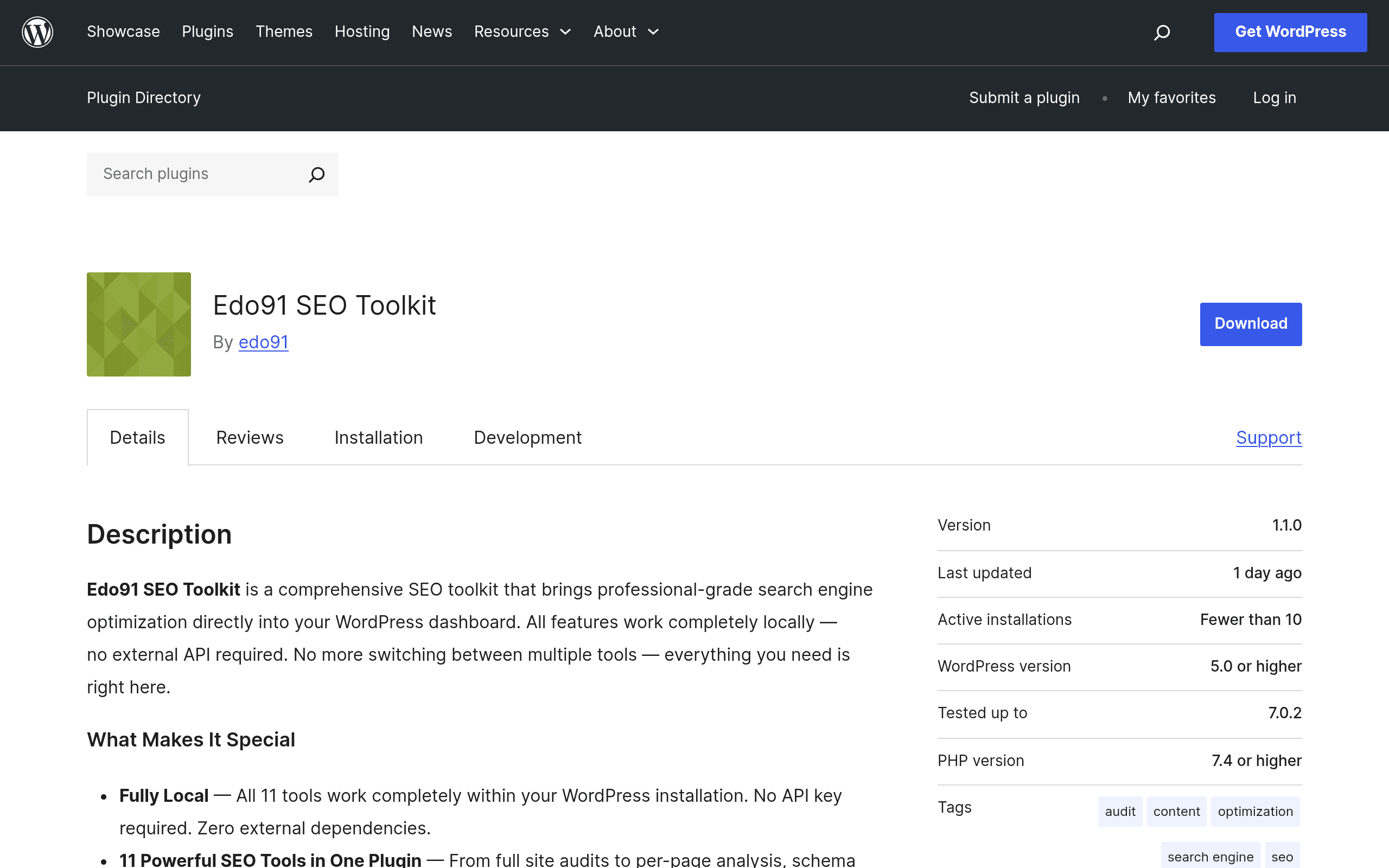Go to Plugins in top navigation
This screenshot has width=1389, height=868.
tap(208, 31)
